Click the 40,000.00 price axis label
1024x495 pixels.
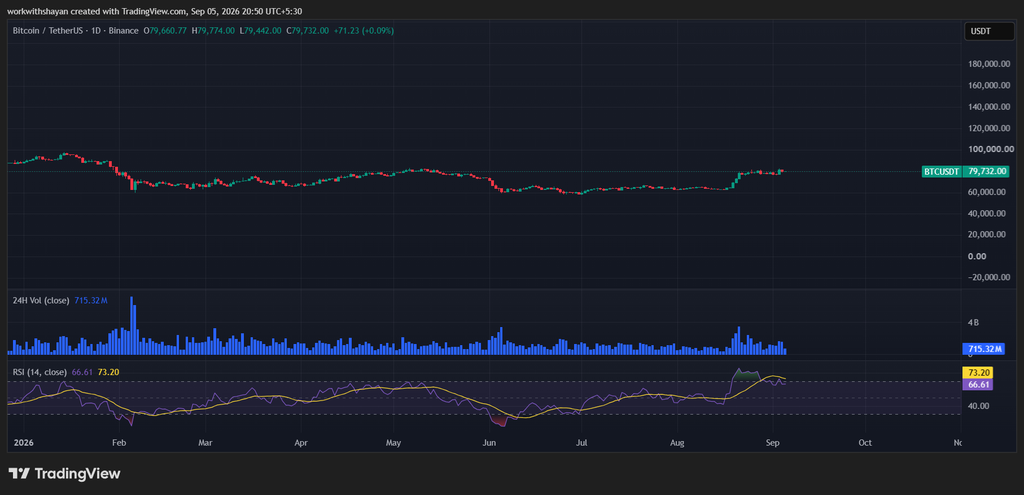click(986, 214)
